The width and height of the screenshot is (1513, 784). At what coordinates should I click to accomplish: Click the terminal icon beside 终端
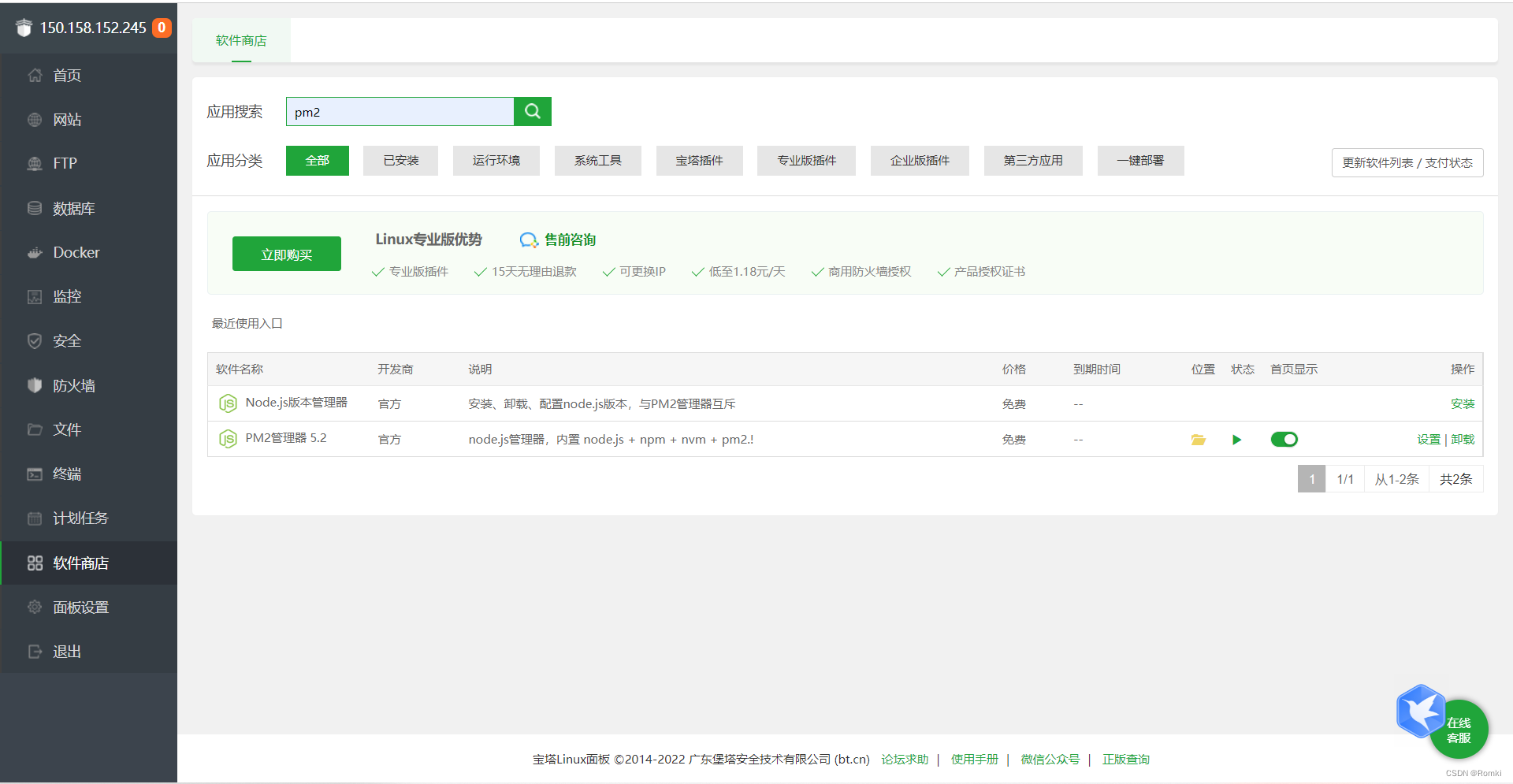[35, 474]
